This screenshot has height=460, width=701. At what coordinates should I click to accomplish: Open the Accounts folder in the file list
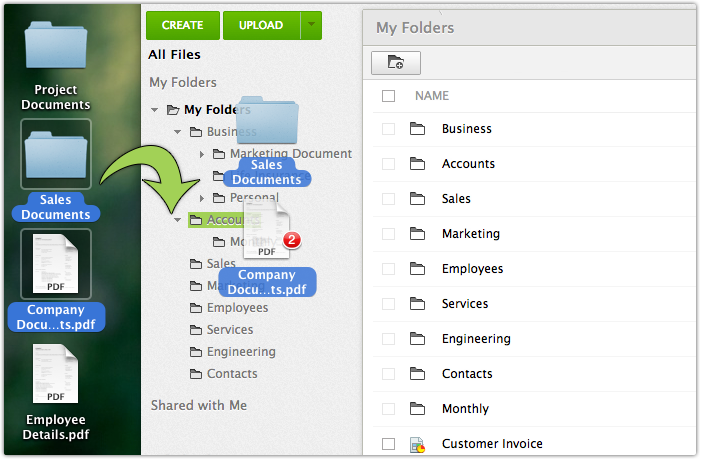click(x=468, y=164)
